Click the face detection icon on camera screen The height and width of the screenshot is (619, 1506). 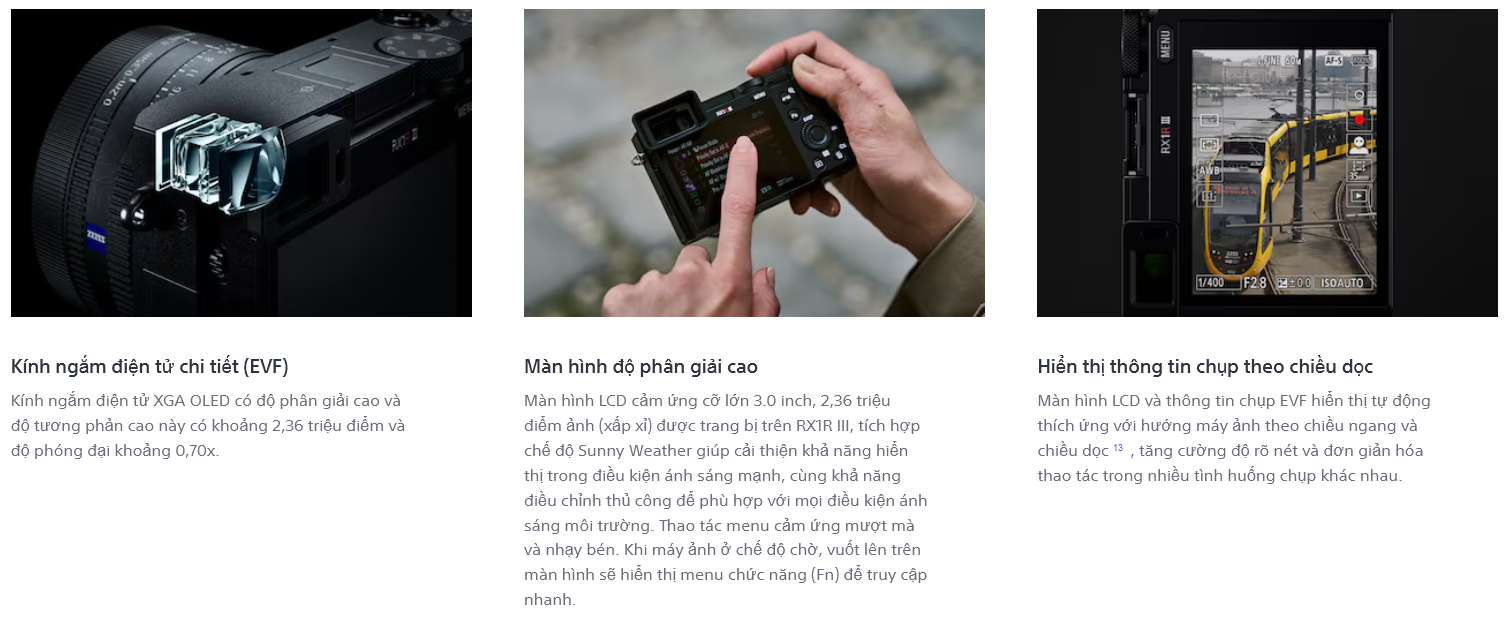[1359, 146]
